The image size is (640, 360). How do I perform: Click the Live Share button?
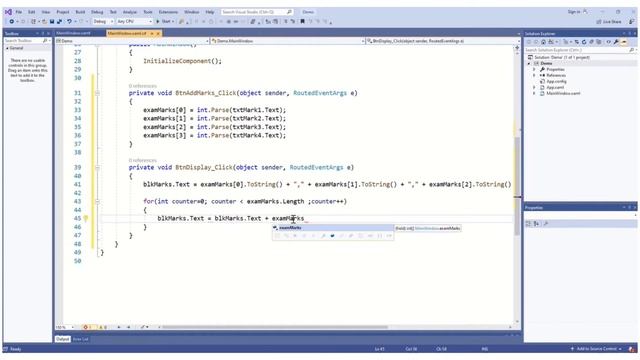coord(609,22)
